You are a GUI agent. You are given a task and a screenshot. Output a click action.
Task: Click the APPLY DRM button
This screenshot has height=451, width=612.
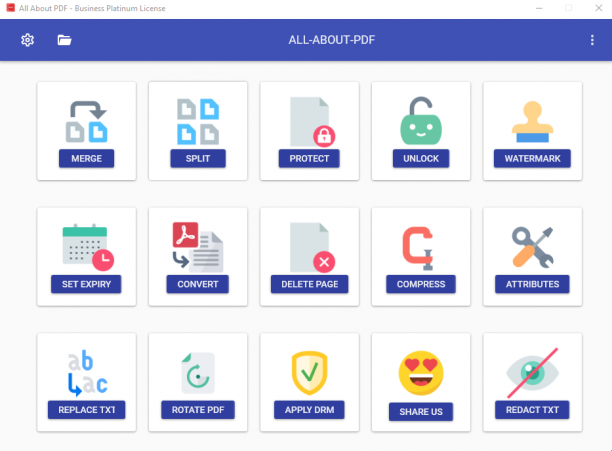[x=309, y=410]
